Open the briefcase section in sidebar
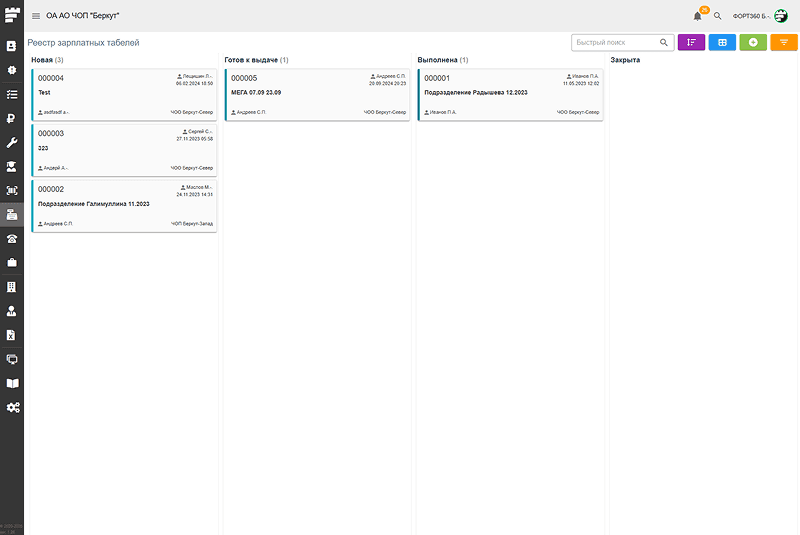This screenshot has height=535, width=800. pos(12,262)
